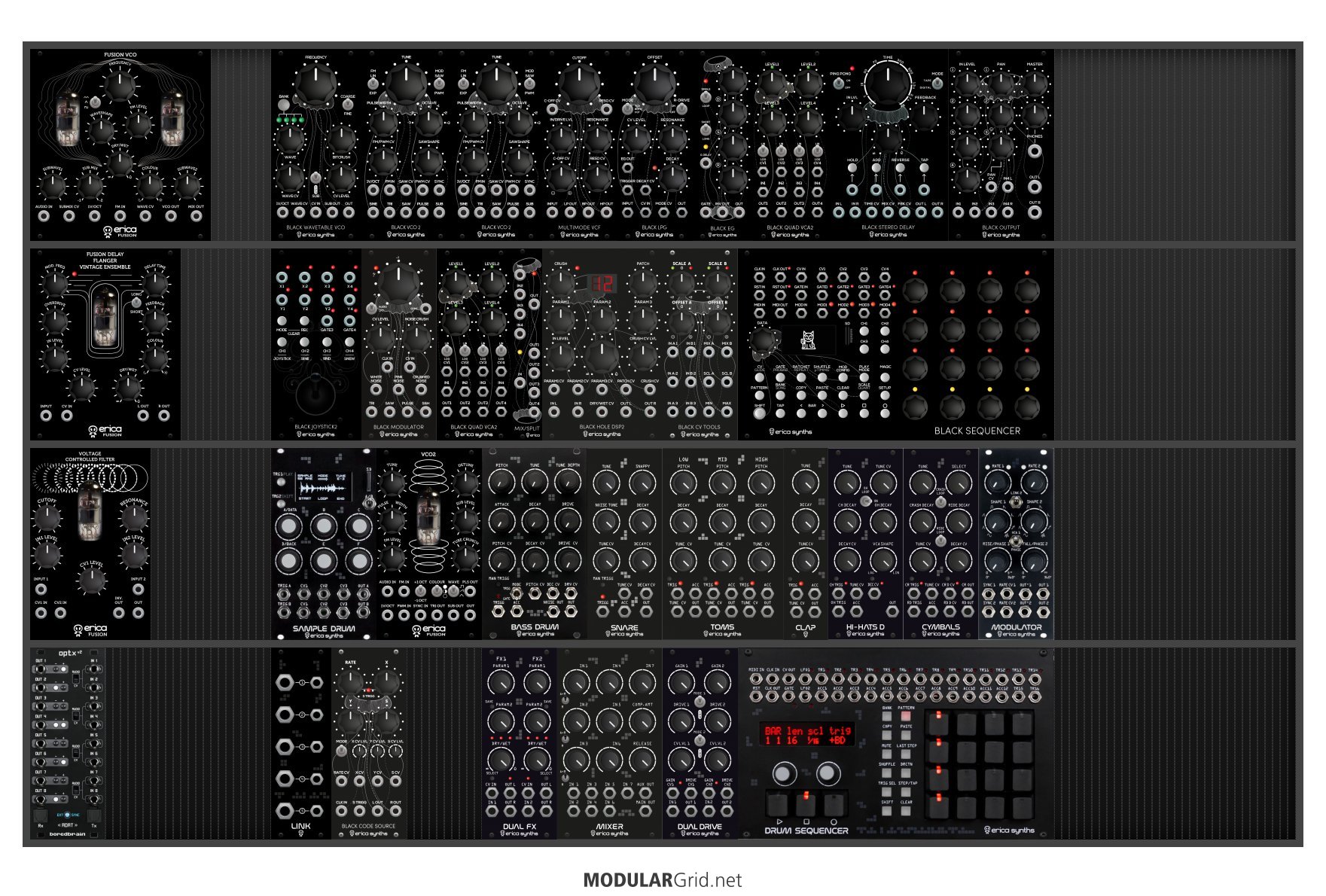
Task: Click the red 12 display on Black Hole DSP2
Action: click(602, 282)
